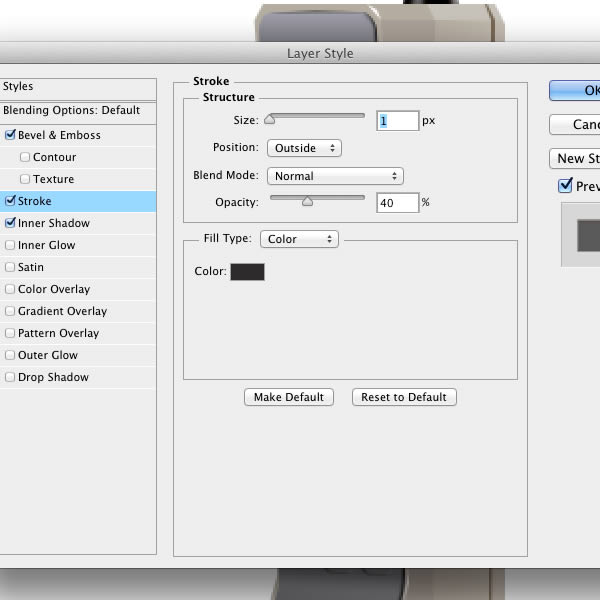Click the Cancel button
Image resolution: width=600 pixels, height=600 pixels.
575,124
